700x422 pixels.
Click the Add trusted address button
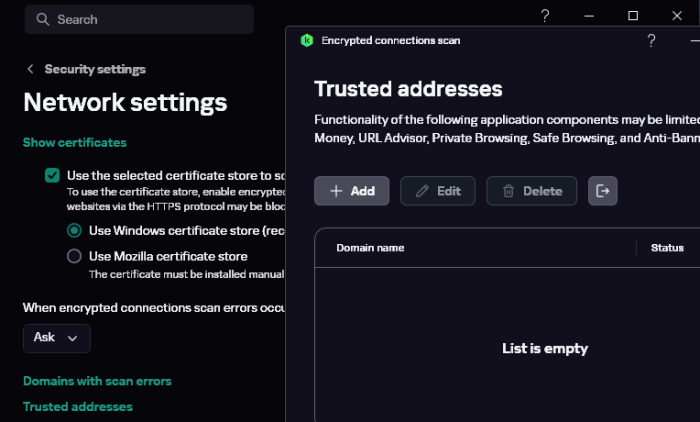[x=351, y=191]
